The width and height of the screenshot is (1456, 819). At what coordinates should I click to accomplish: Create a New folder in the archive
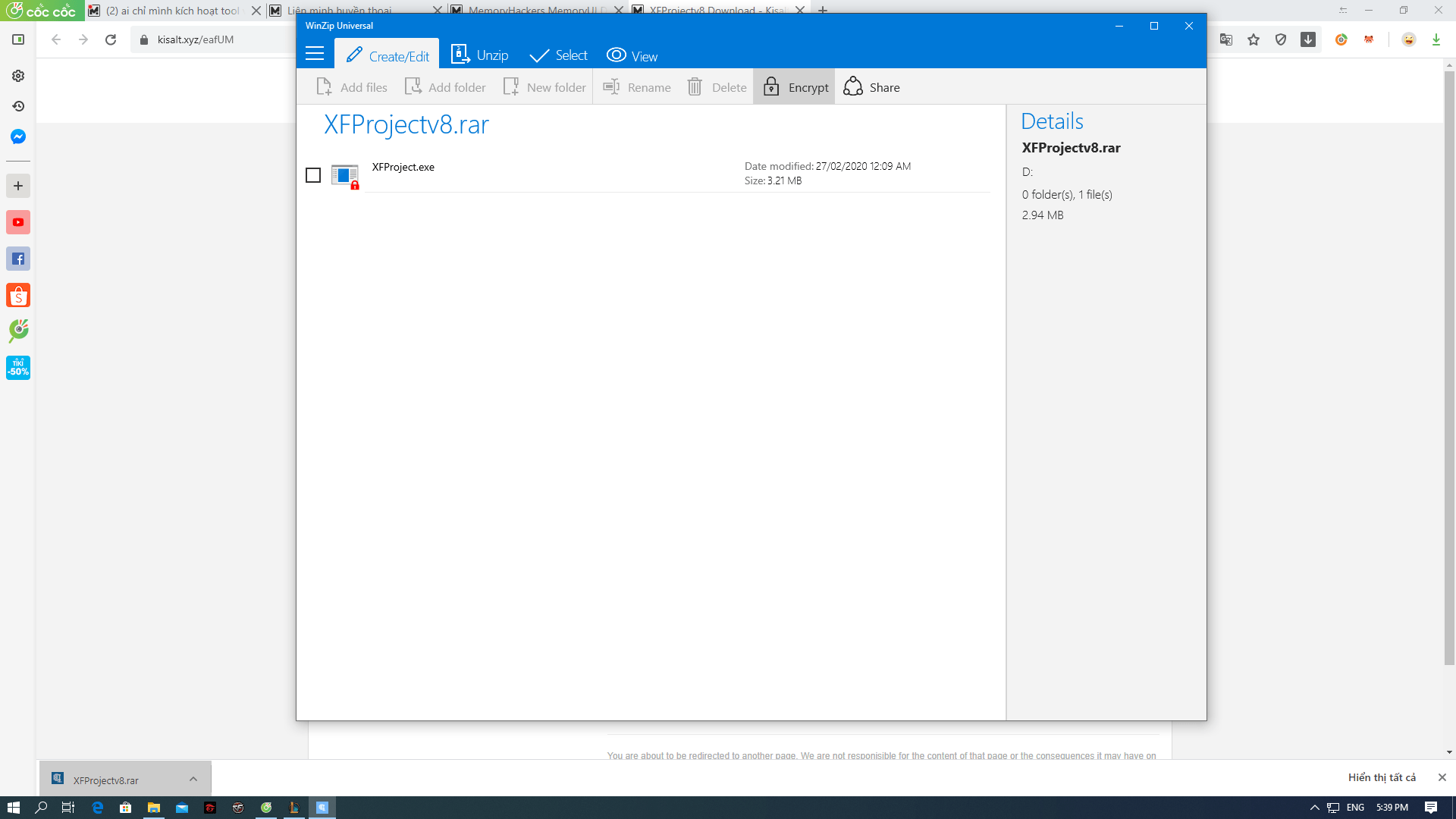[x=544, y=87]
